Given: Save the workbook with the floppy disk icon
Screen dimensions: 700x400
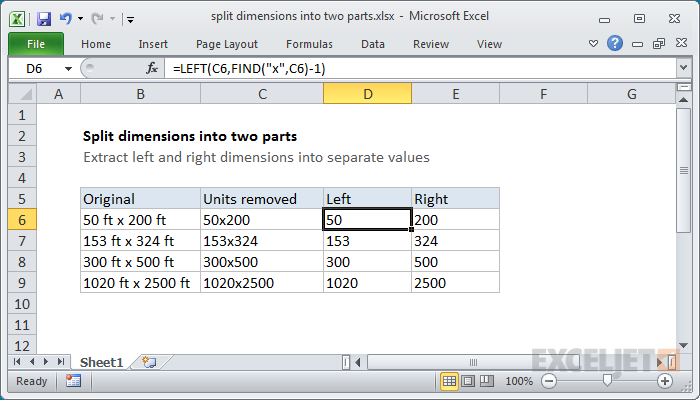Looking at the screenshot, I should point(44,19).
